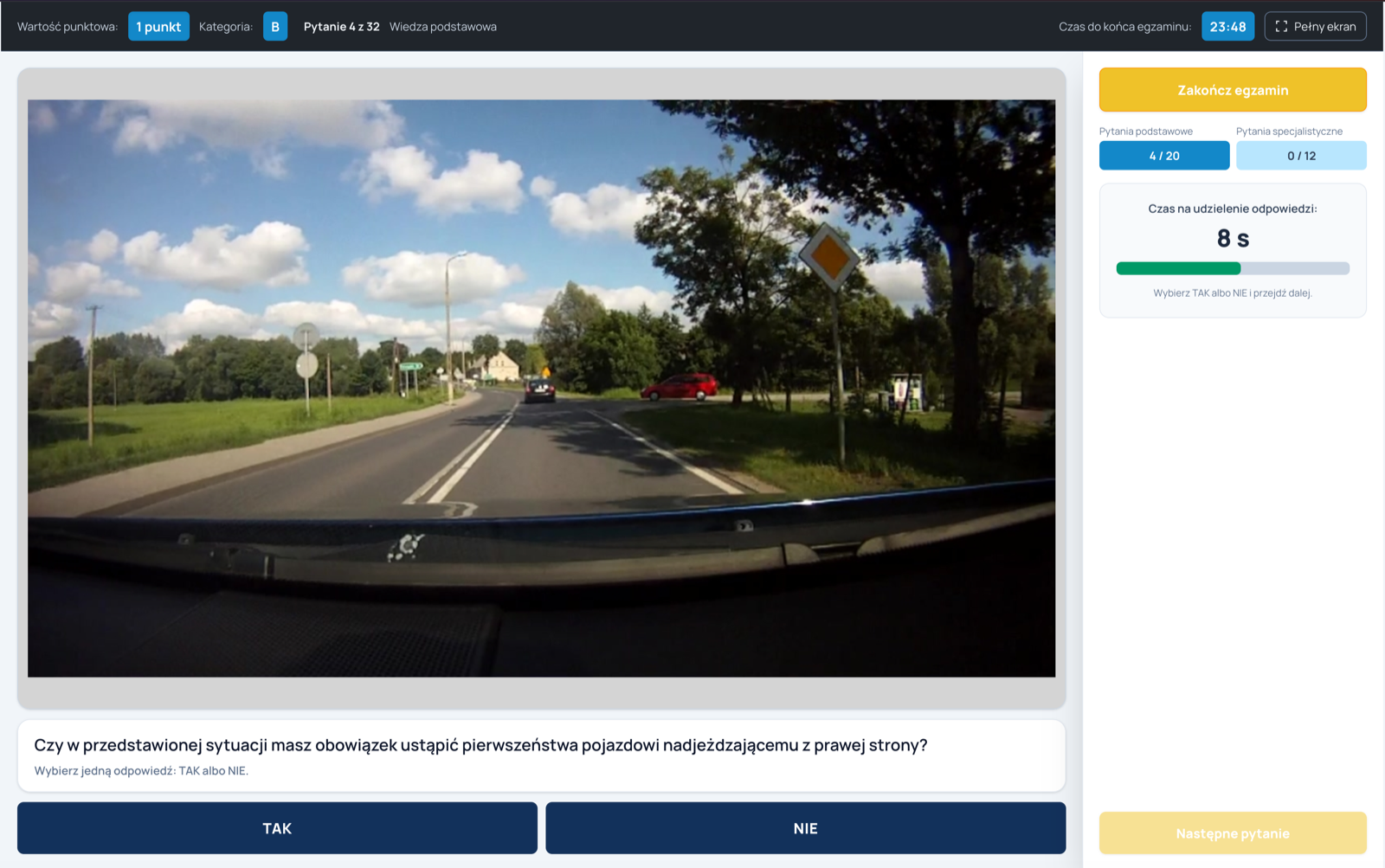
Task: Click the 1 punkt value badge
Action: (x=158, y=26)
